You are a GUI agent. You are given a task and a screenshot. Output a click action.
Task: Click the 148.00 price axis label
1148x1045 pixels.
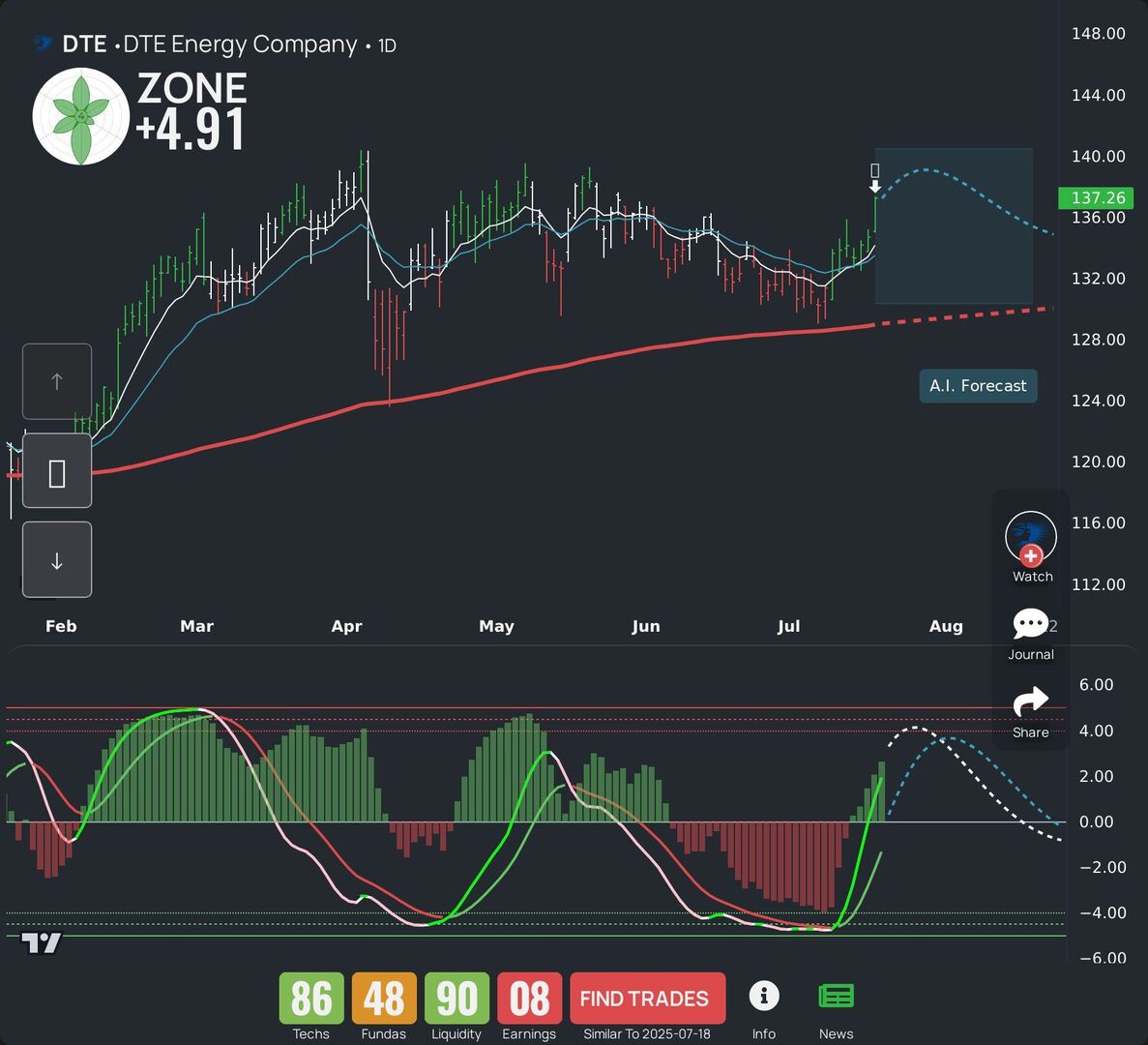[x=1099, y=34]
